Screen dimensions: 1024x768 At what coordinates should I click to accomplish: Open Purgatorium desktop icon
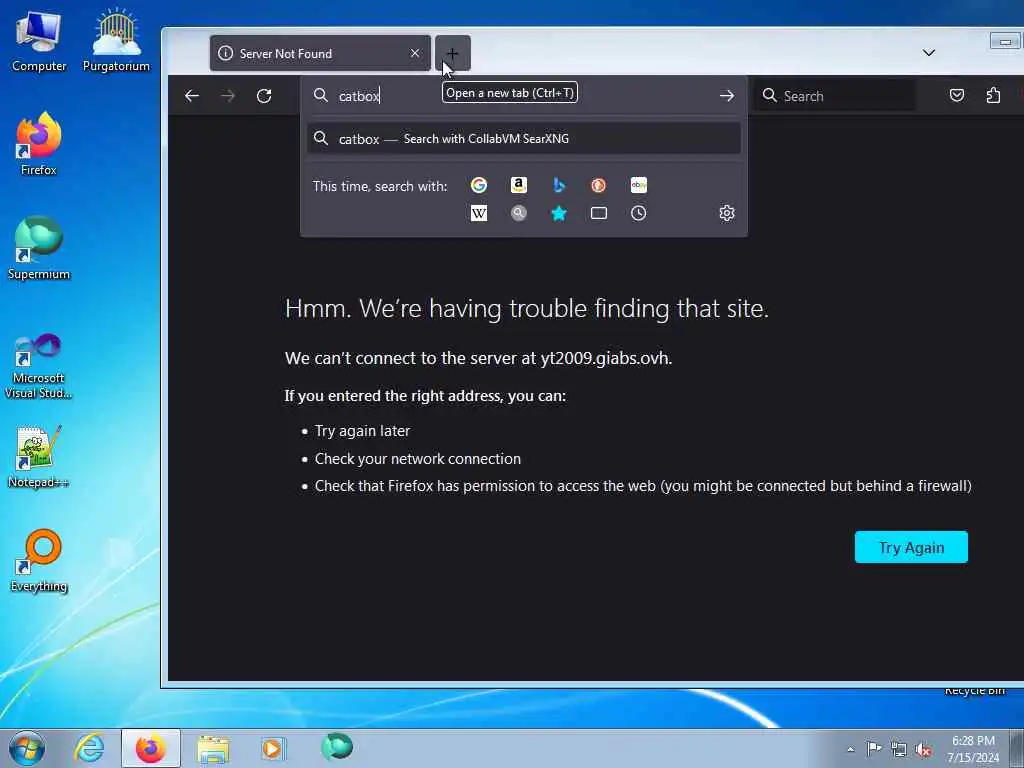[116, 41]
